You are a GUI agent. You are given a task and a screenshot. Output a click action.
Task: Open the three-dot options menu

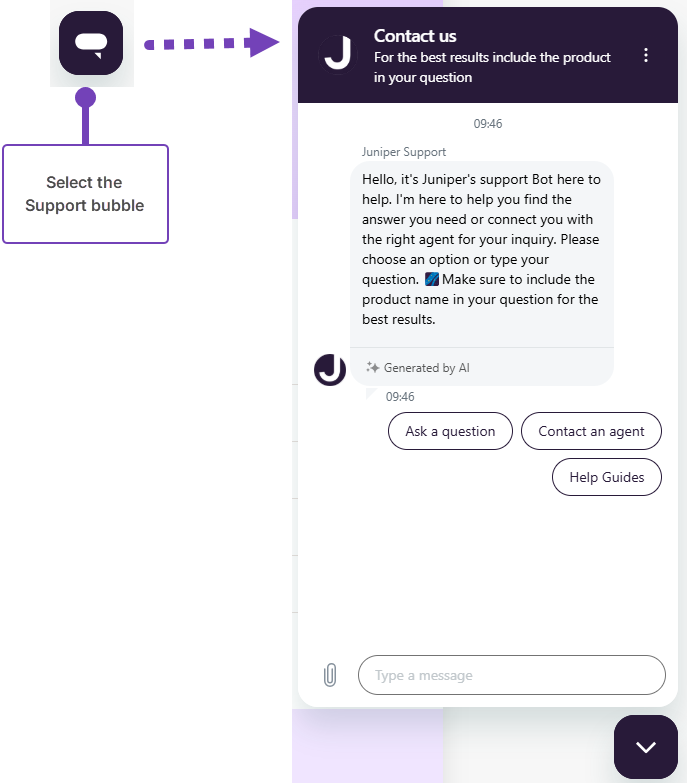pos(646,55)
